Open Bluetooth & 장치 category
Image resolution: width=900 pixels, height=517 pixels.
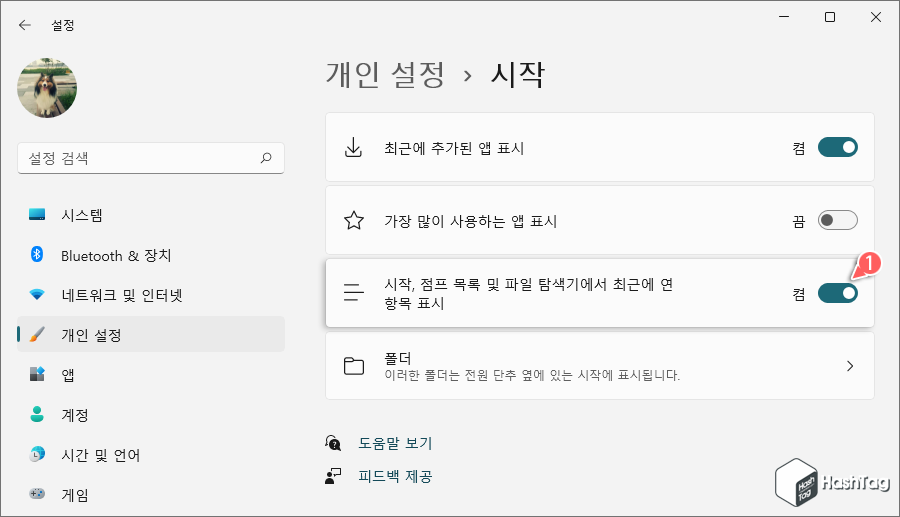[151, 255]
